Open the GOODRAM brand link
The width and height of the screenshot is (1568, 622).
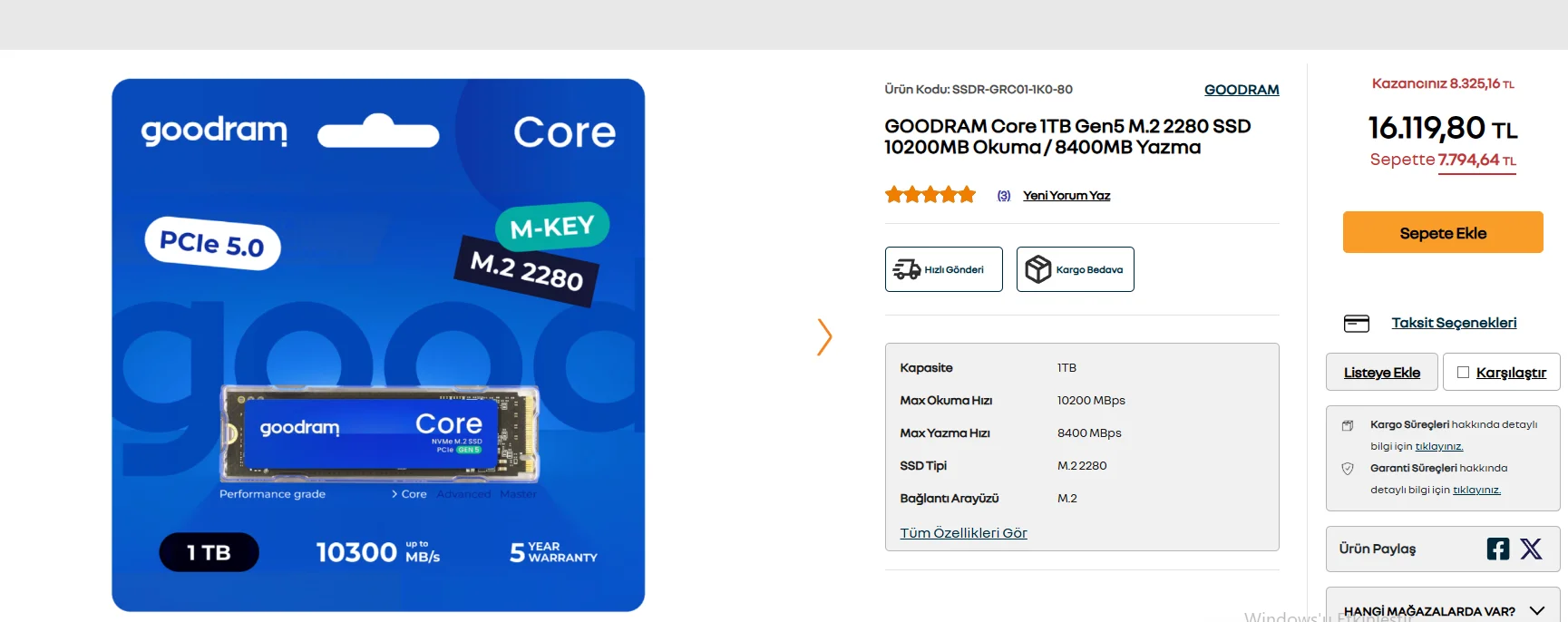point(1242,90)
